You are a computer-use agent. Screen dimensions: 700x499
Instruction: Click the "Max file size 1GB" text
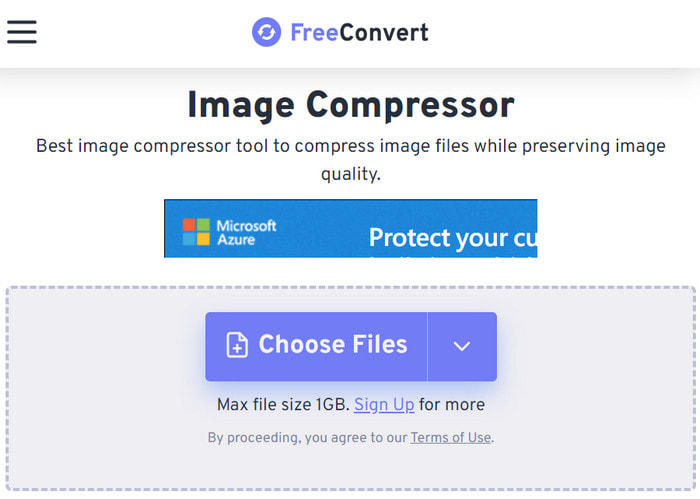coord(283,405)
